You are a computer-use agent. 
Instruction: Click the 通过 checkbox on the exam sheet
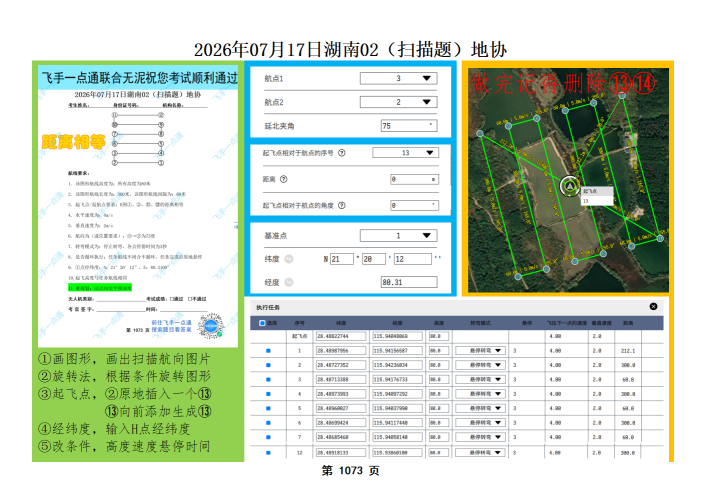172,299
